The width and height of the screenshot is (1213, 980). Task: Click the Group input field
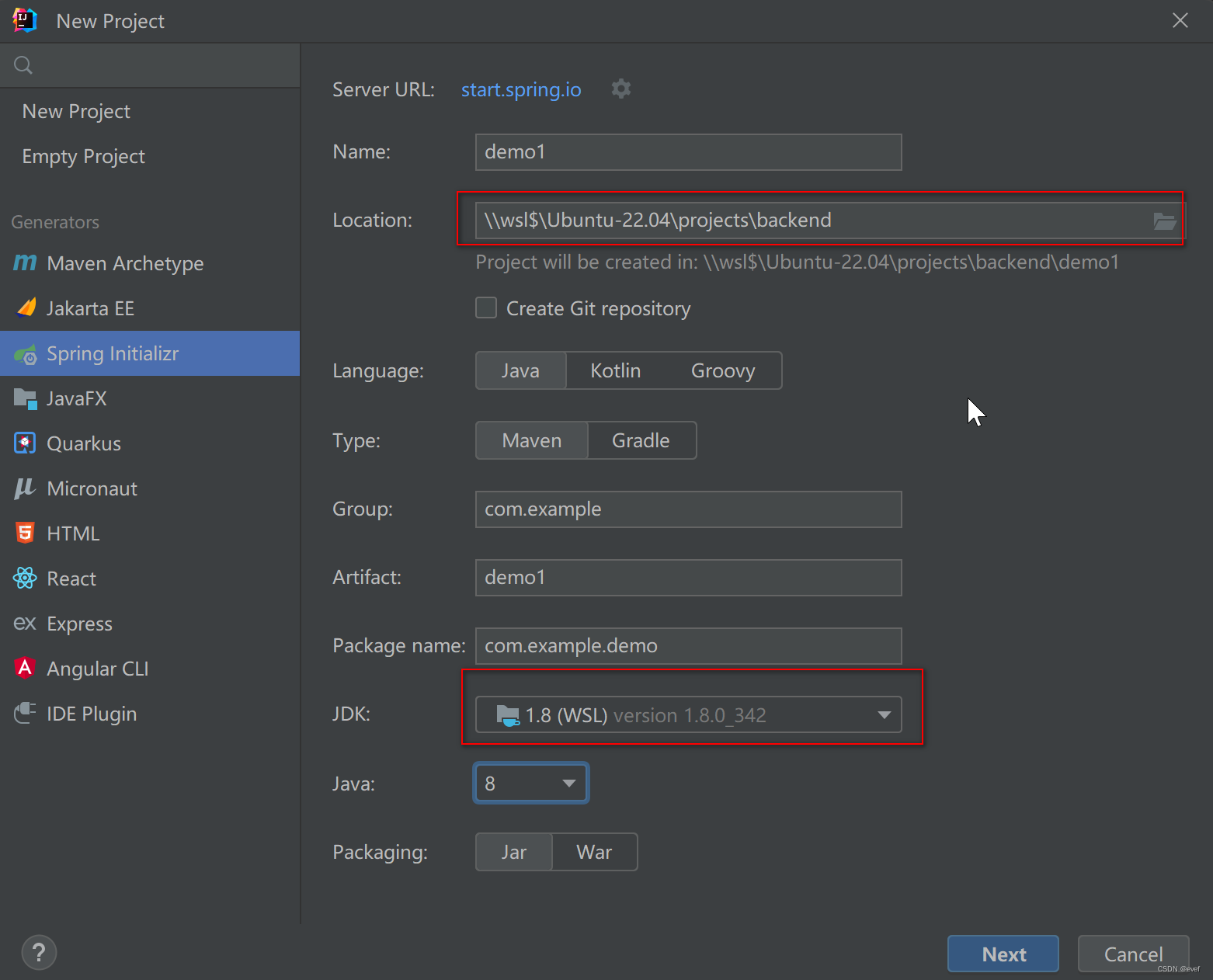689,509
